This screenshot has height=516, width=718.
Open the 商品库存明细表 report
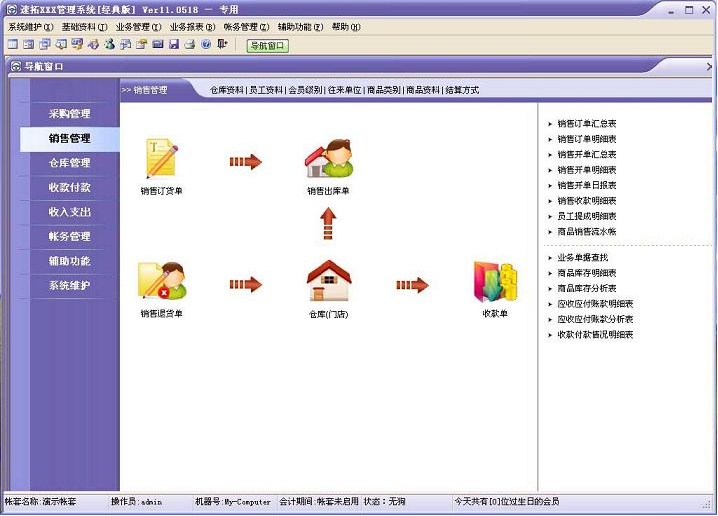(x=587, y=273)
